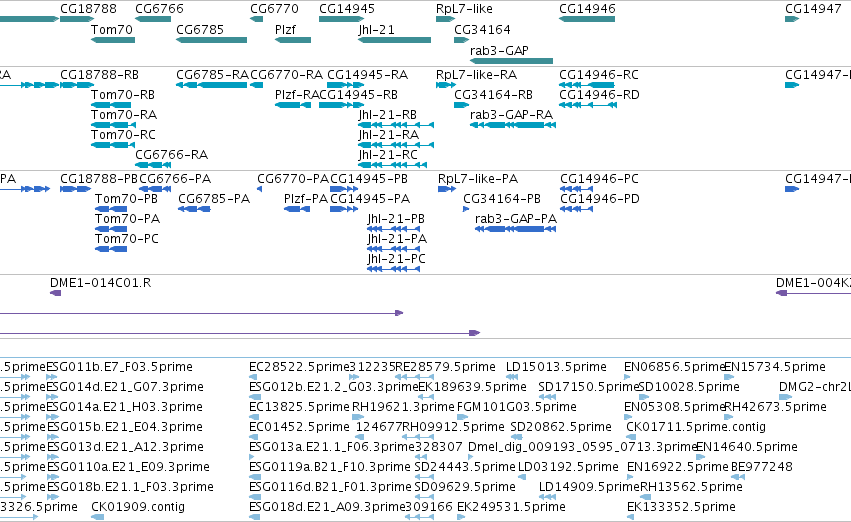Select EST label CK01711.5prime.contig
The height and width of the screenshot is (522, 851).
coord(696,427)
